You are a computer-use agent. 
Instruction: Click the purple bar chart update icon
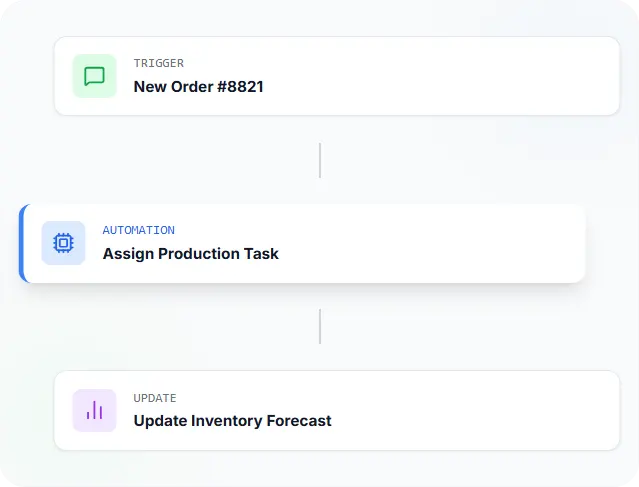tap(94, 410)
